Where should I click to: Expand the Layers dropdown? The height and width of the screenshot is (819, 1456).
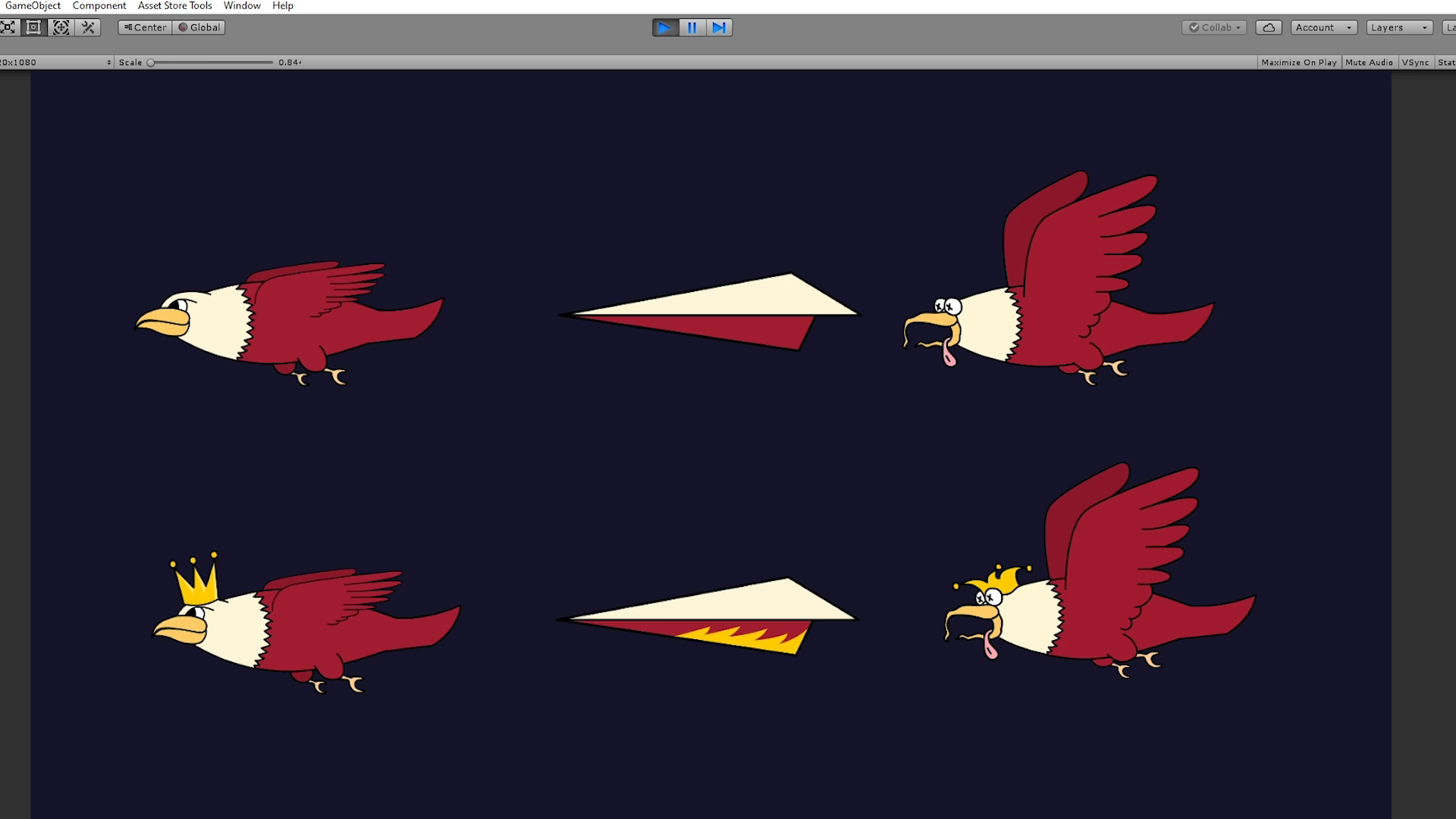pyautogui.click(x=1399, y=27)
